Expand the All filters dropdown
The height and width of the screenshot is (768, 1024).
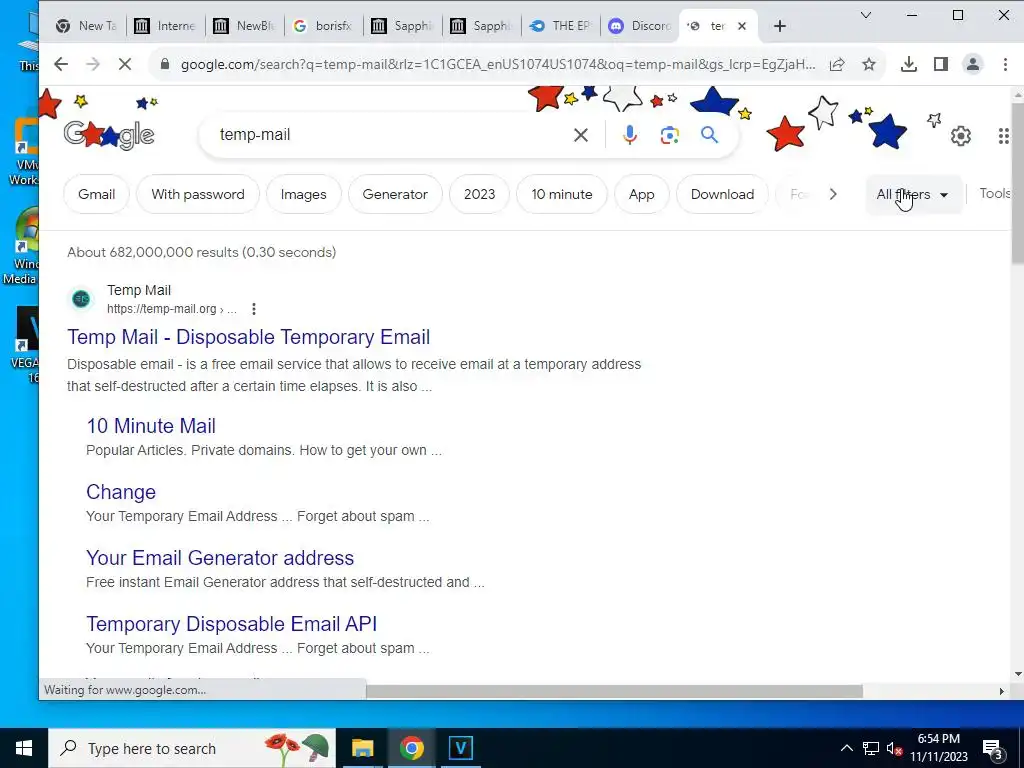click(912, 195)
